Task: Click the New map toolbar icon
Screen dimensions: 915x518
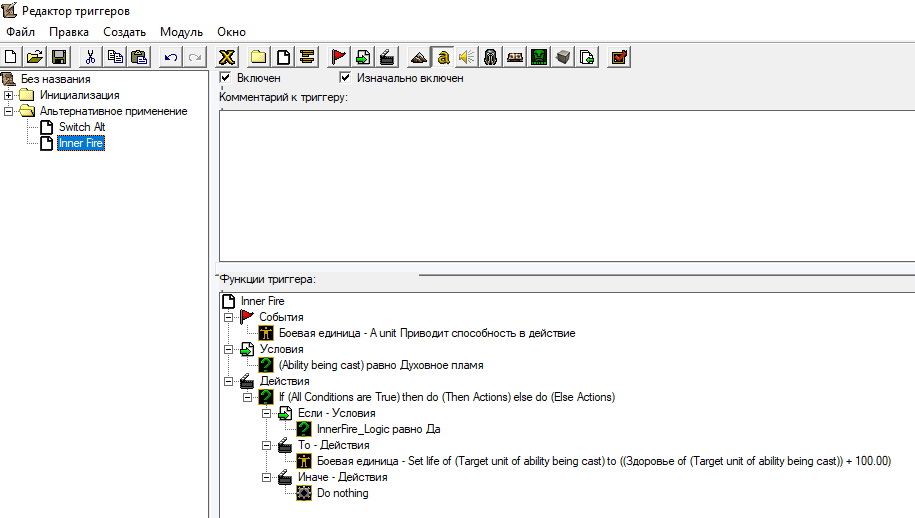Action: (11, 57)
